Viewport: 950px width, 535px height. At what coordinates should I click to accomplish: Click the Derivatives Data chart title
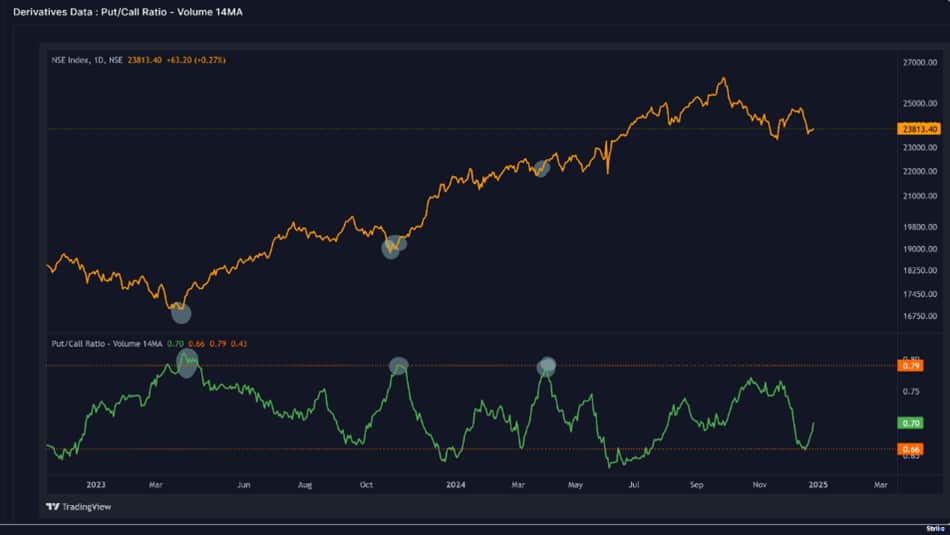[x=126, y=9]
